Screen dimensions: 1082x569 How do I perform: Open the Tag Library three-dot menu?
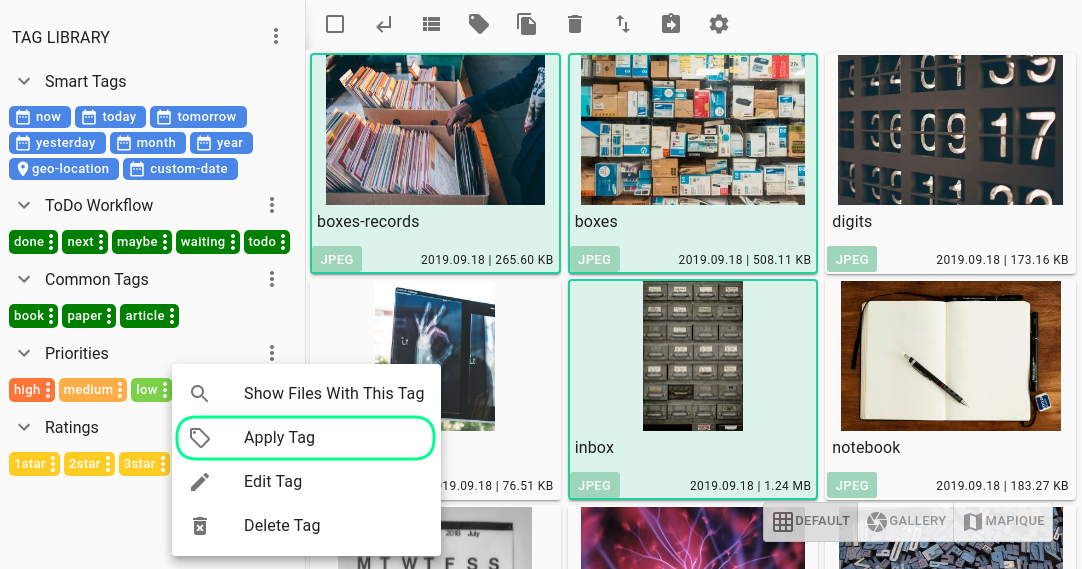pyautogui.click(x=275, y=37)
